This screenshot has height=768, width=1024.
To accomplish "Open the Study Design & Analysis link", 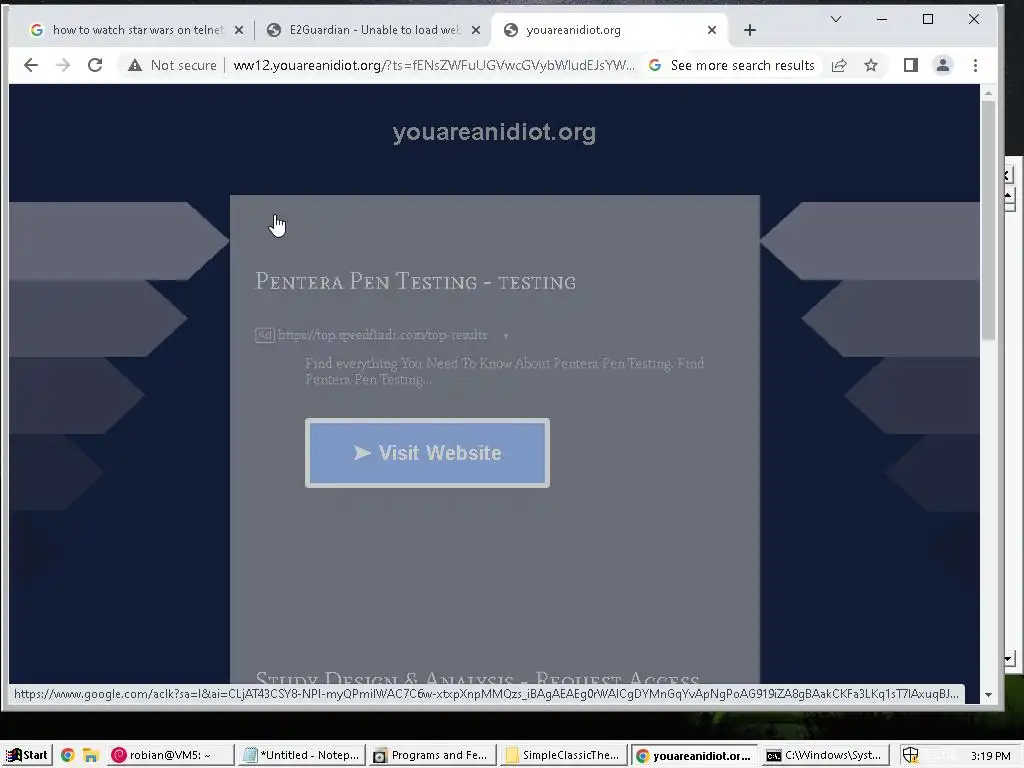I will point(477,678).
